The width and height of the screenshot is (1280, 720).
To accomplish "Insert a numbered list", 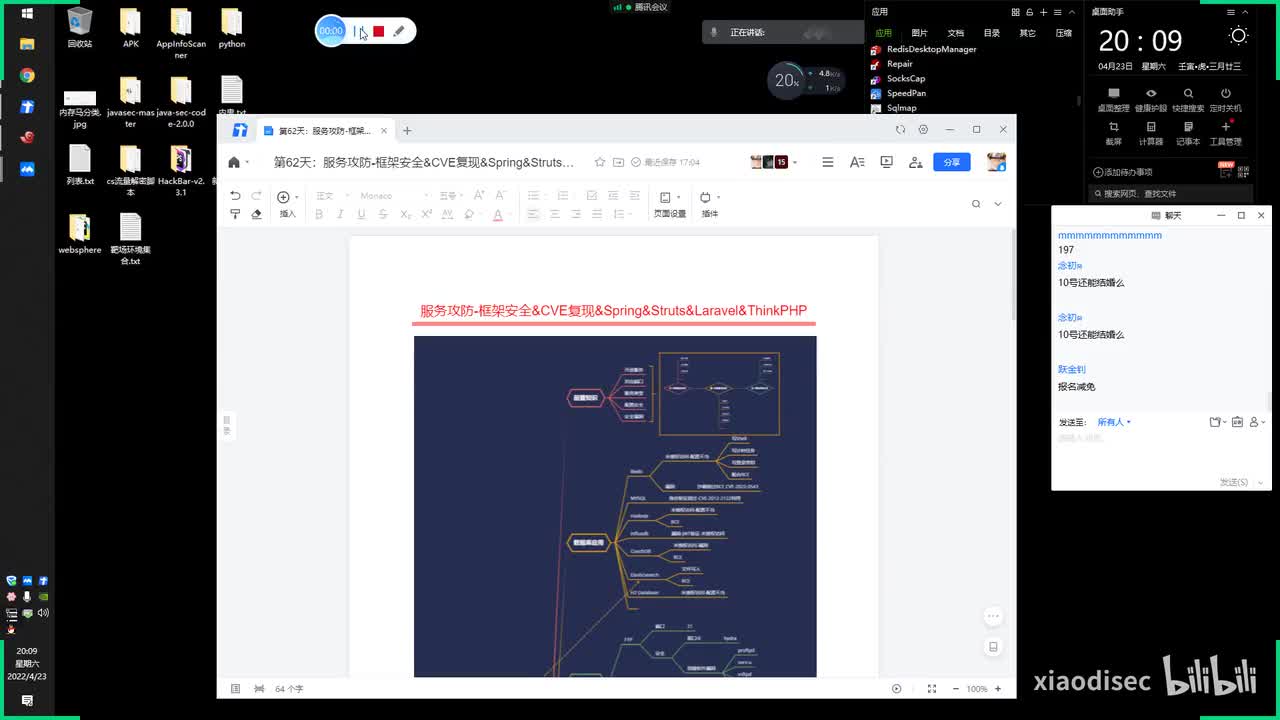I will 561,196.
